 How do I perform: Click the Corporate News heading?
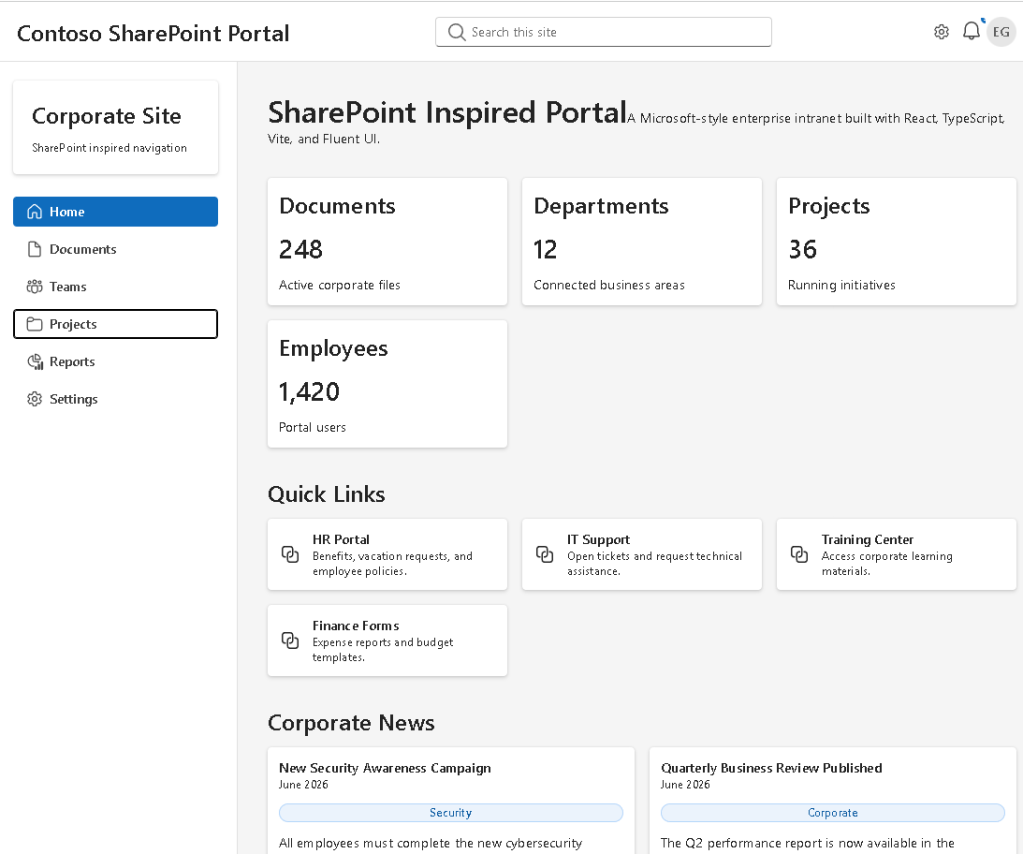coord(351,723)
